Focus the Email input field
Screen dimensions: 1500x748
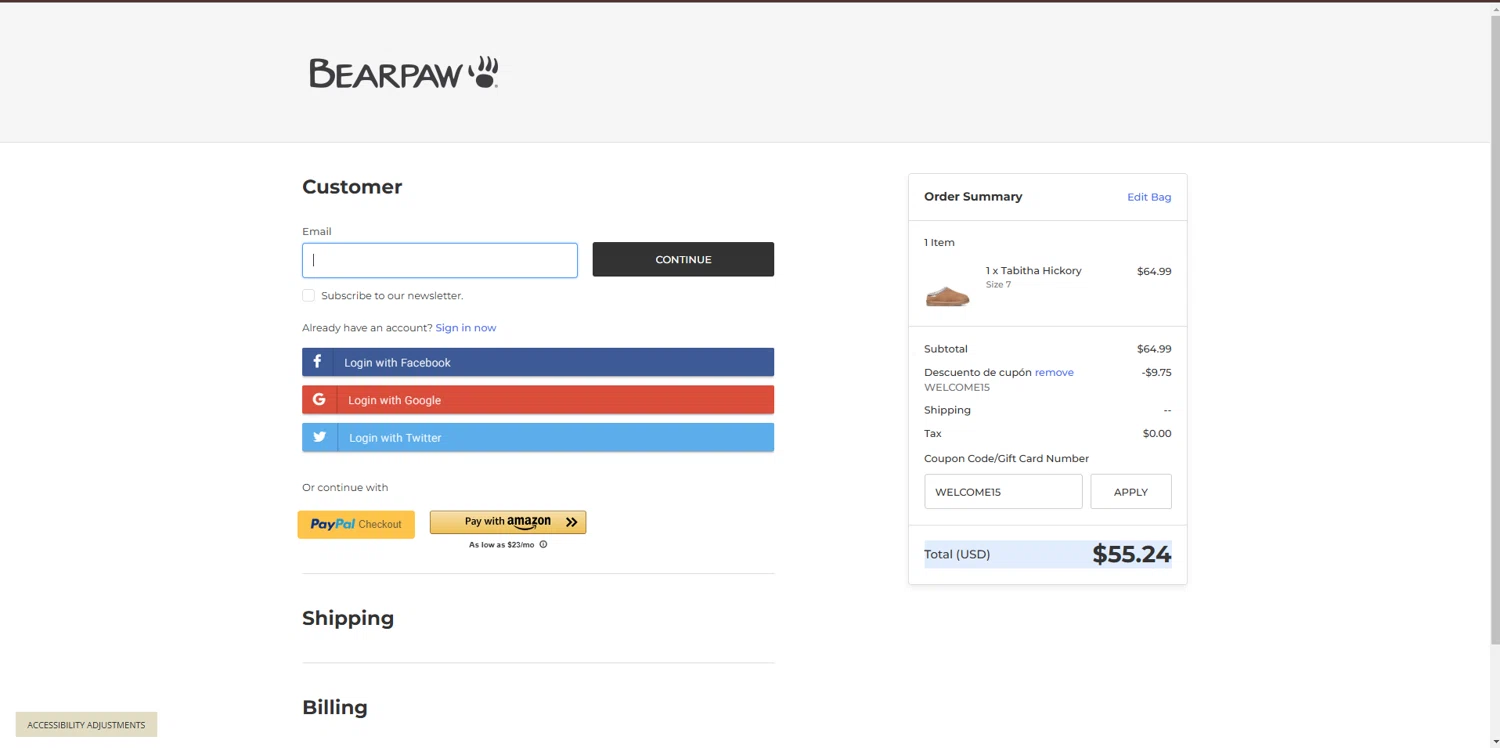coord(440,260)
